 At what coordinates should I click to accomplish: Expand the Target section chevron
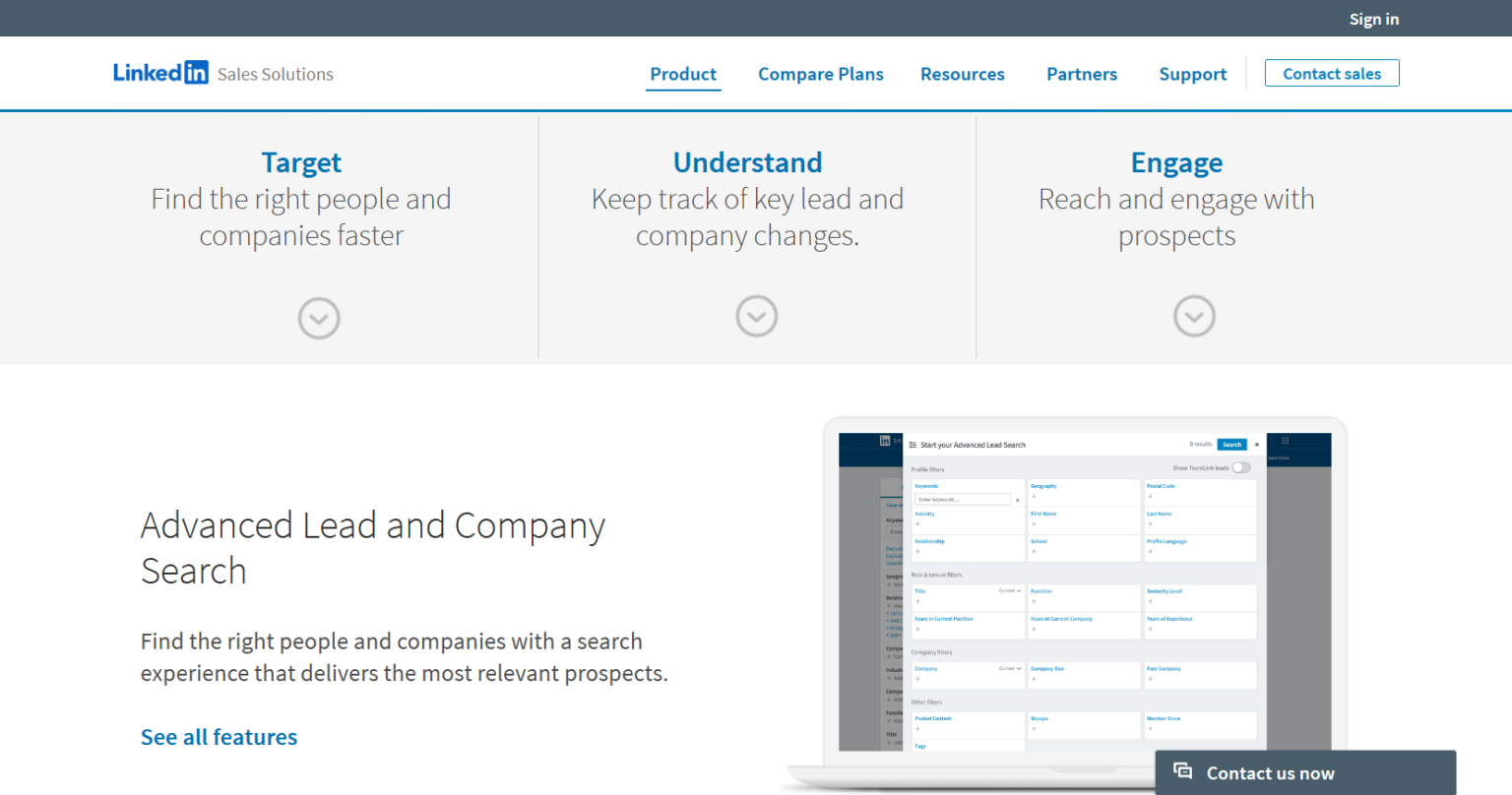(319, 319)
